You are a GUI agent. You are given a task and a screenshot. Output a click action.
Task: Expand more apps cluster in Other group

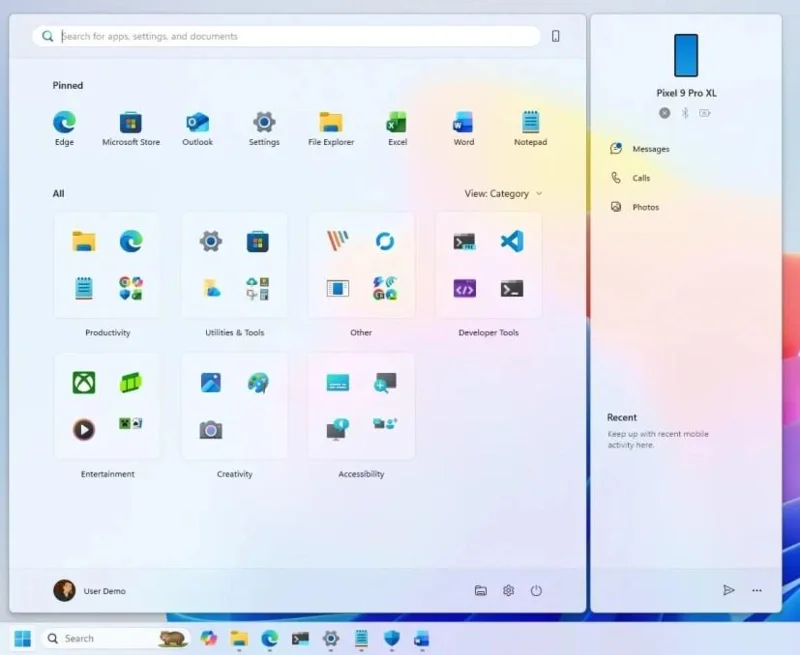[385, 289]
